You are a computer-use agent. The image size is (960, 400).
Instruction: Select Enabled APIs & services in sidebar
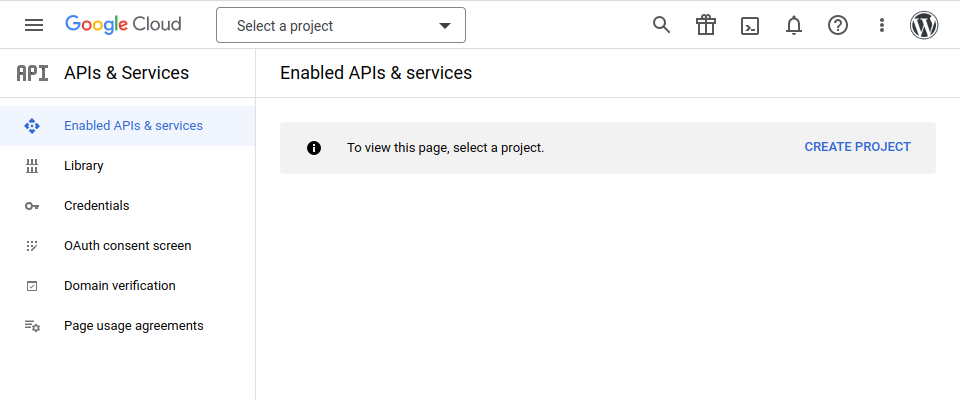[x=133, y=126]
